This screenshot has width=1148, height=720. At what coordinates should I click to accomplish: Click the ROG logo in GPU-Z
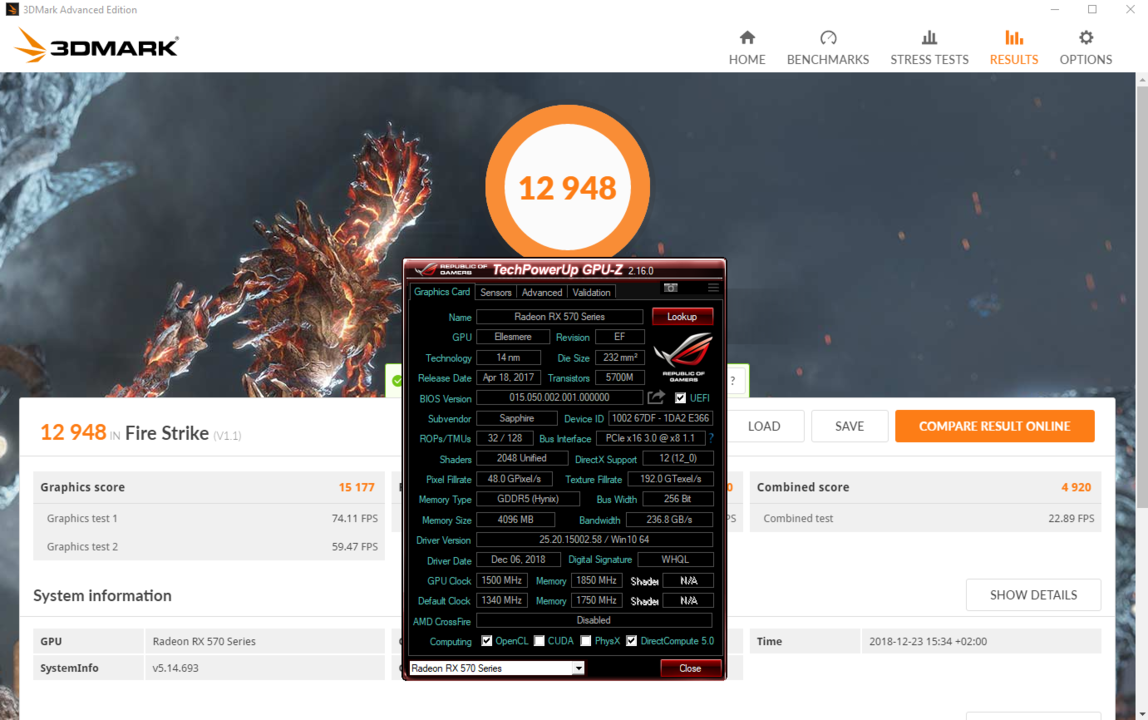click(x=683, y=355)
